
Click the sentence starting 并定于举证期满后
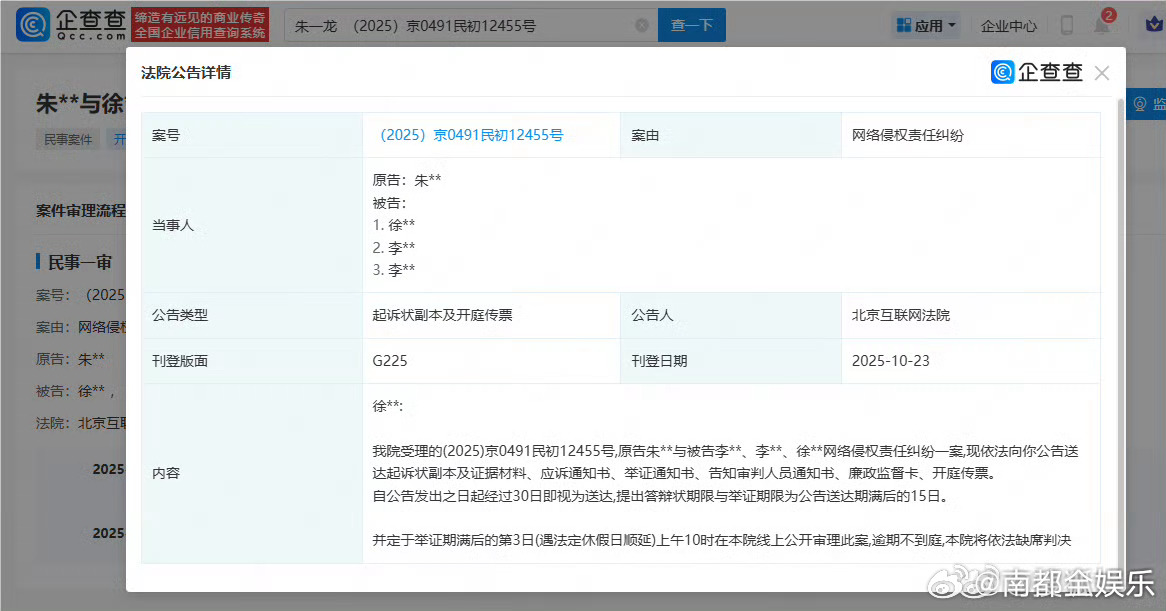[721, 540]
